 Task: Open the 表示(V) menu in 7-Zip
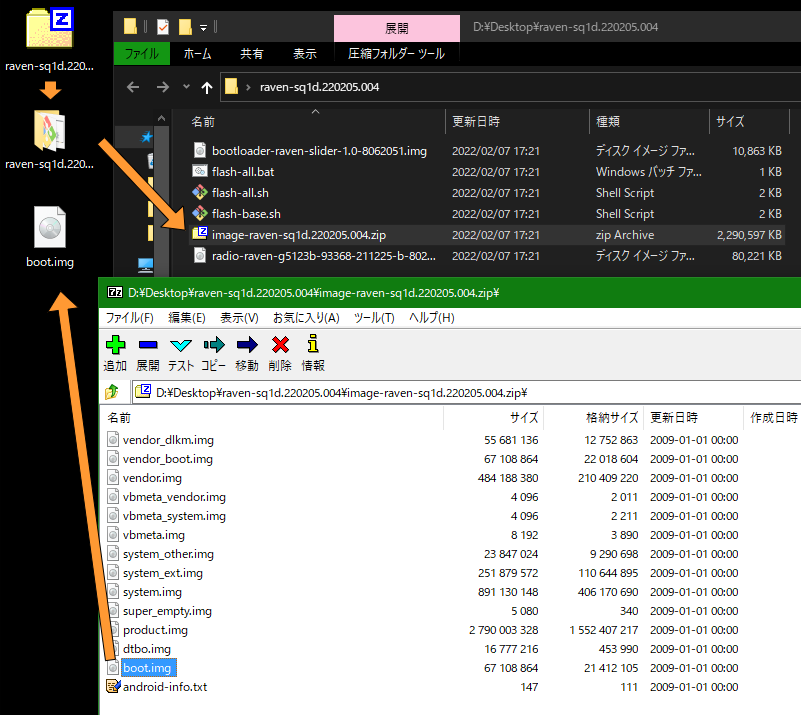point(239,318)
